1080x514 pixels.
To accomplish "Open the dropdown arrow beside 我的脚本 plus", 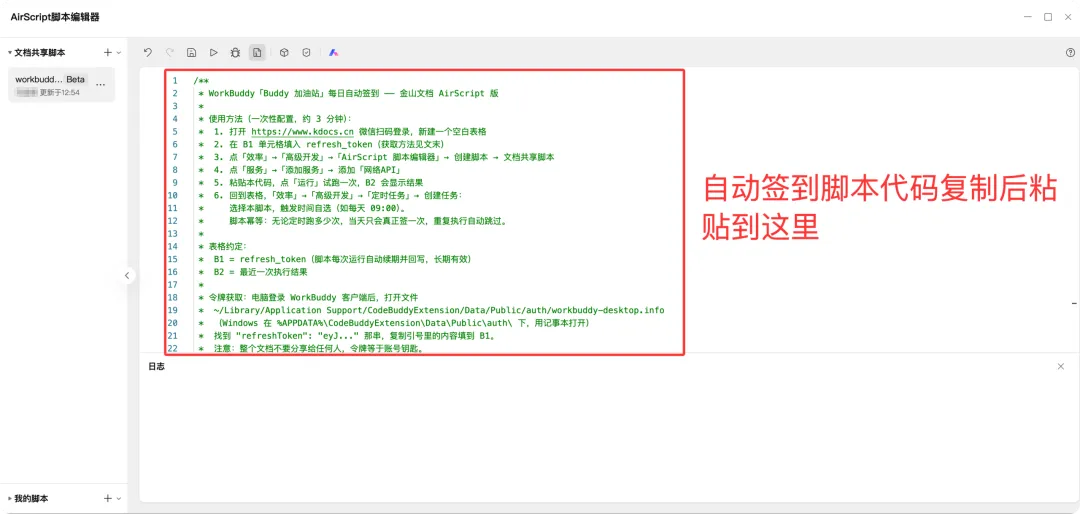I will (x=118, y=498).
